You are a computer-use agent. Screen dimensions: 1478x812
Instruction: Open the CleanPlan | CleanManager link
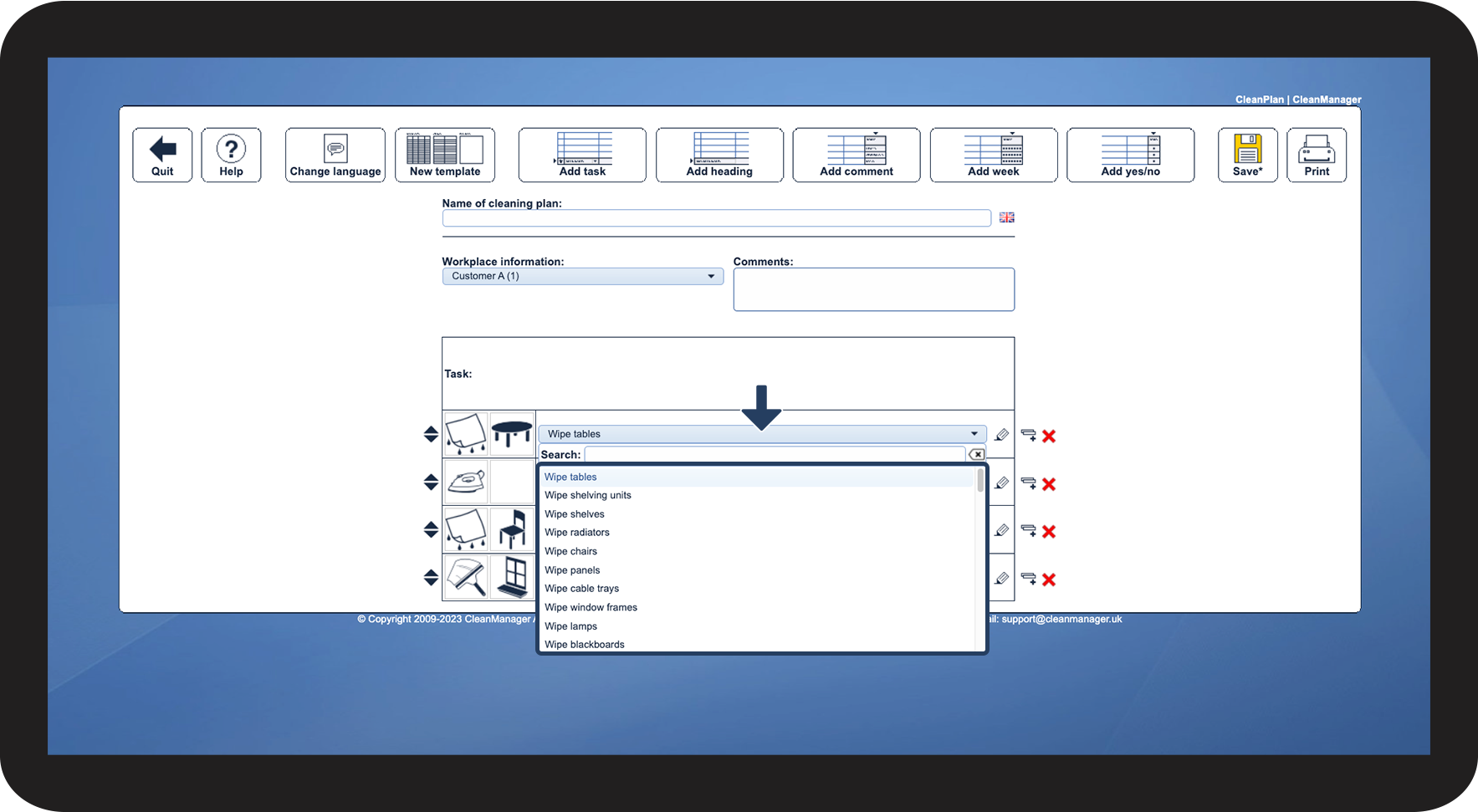pyautogui.click(x=1298, y=100)
